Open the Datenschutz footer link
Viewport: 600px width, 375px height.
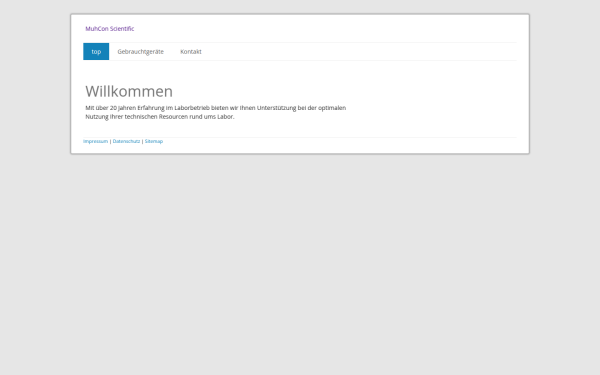(126, 141)
